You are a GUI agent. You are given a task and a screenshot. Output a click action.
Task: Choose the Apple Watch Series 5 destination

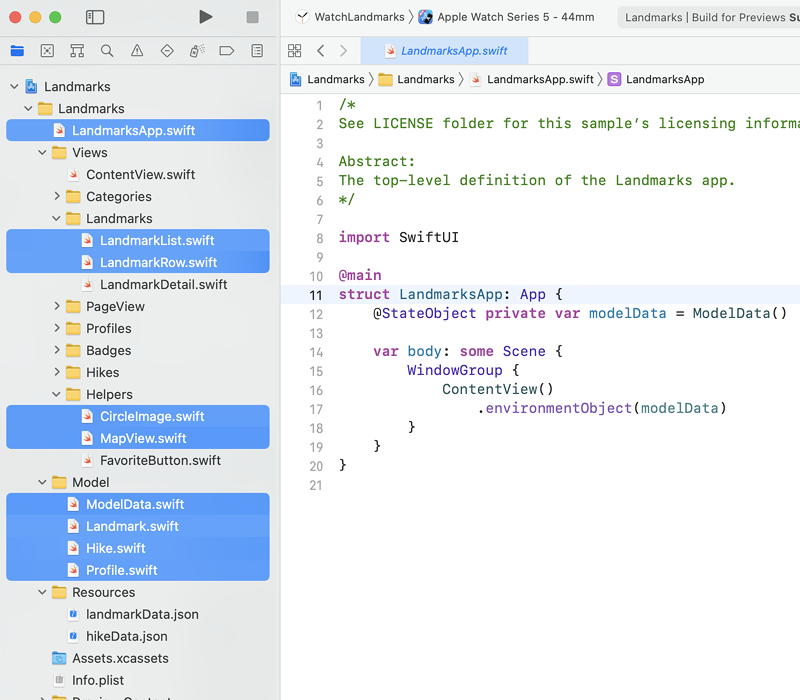[506, 17]
